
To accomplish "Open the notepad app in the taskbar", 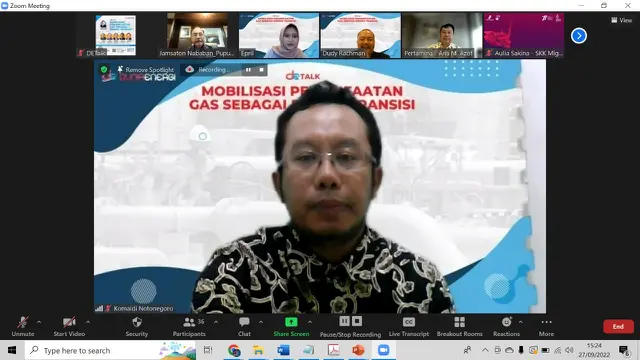I will (309, 350).
